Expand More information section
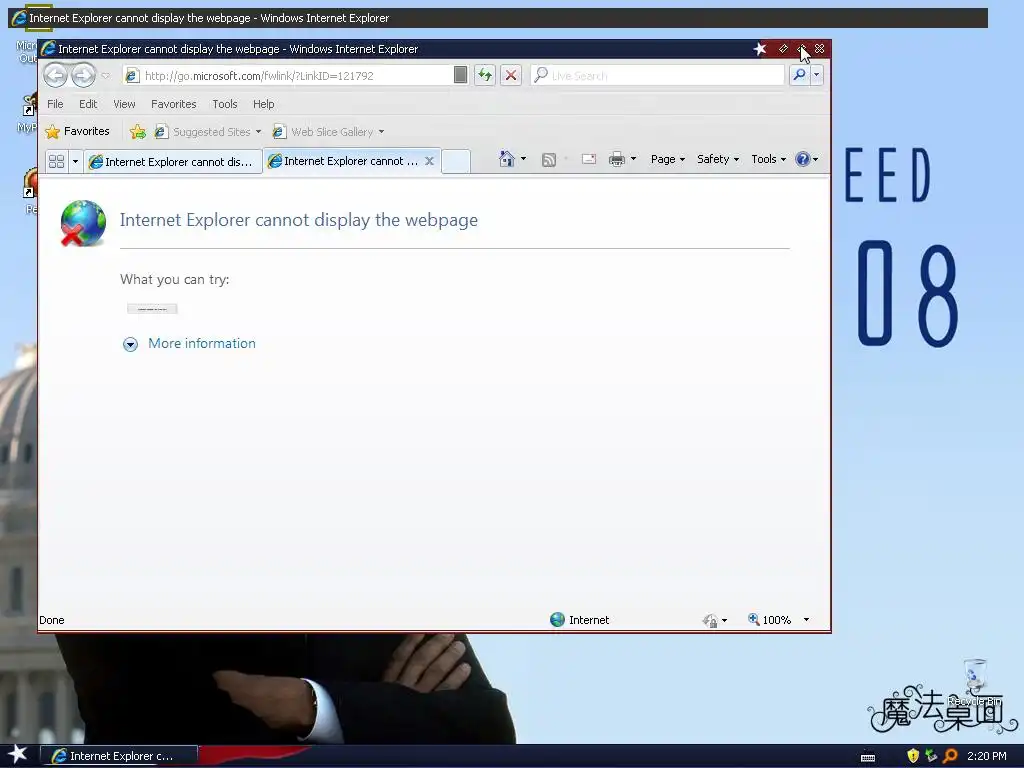The height and width of the screenshot is (768, 1024). (x=131, y=344)
